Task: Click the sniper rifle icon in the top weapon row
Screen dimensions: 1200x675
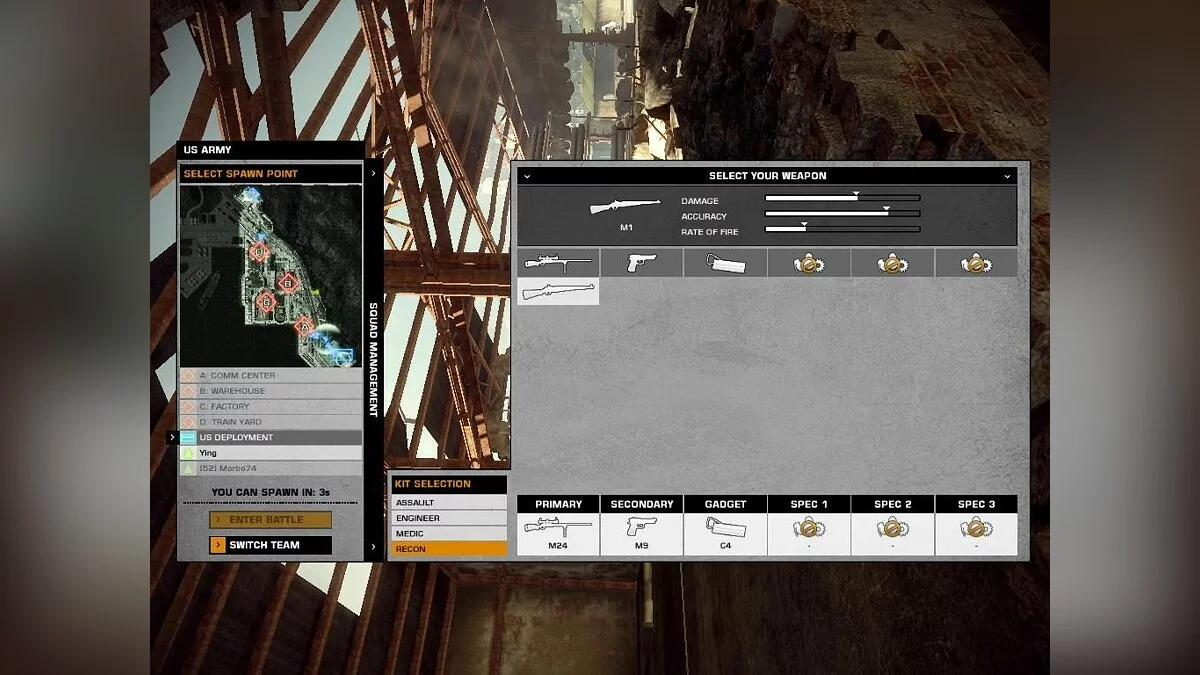Action: pos(558,263)
